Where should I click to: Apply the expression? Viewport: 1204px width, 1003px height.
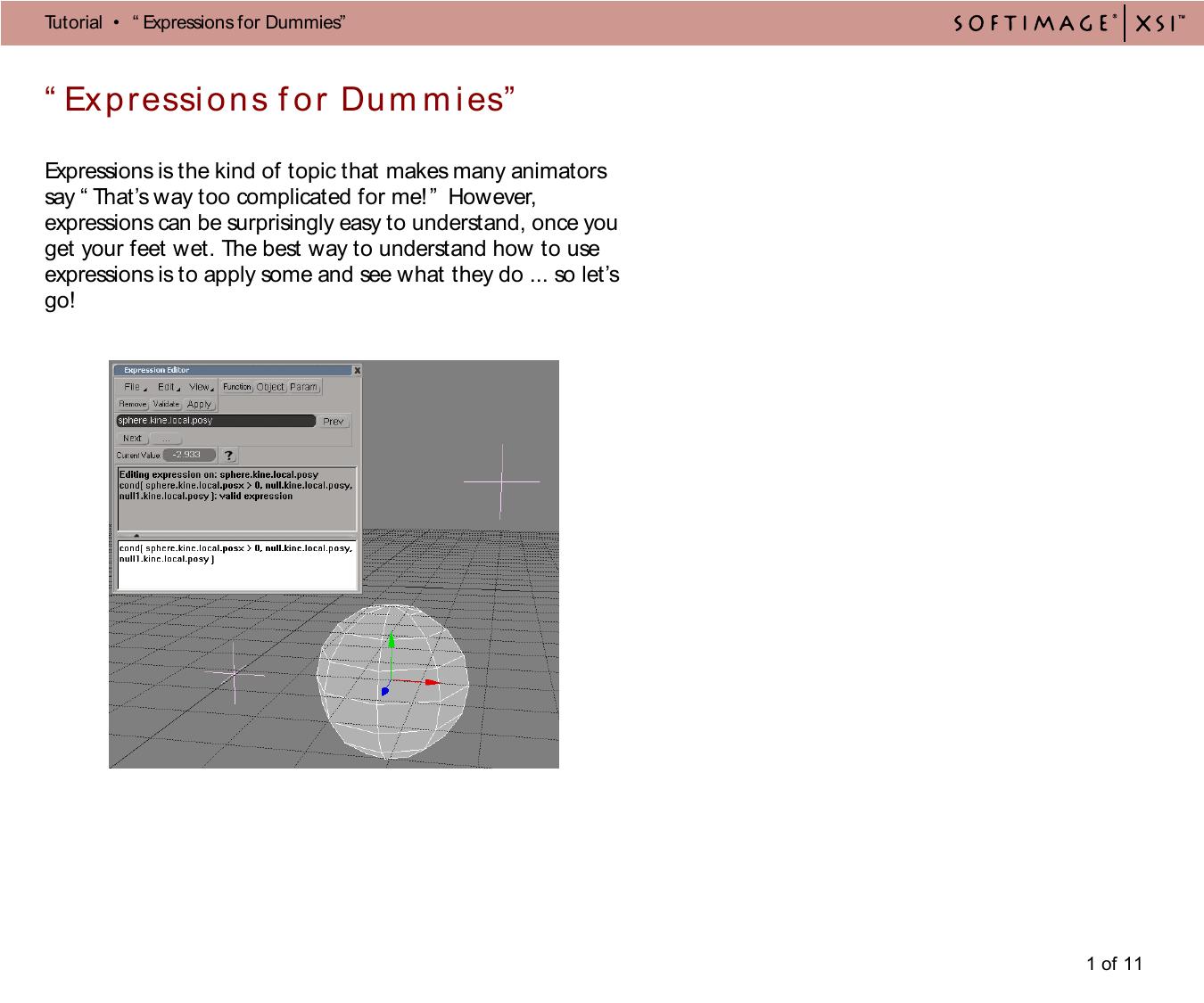point(200,404)
